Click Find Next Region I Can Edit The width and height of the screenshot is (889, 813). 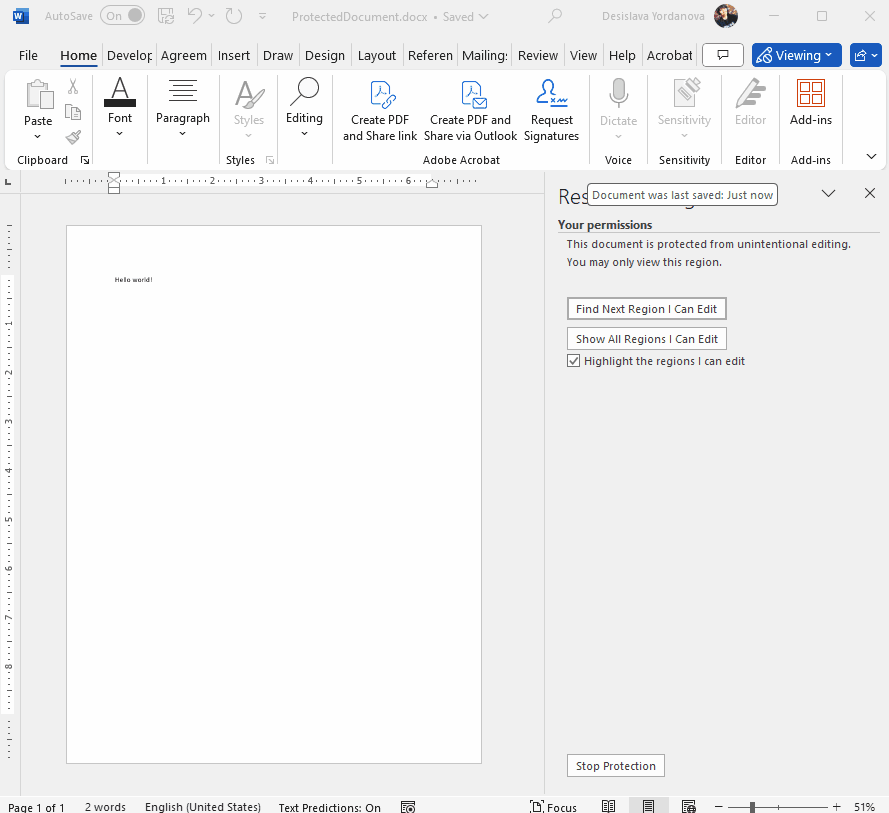click(646, 309)
